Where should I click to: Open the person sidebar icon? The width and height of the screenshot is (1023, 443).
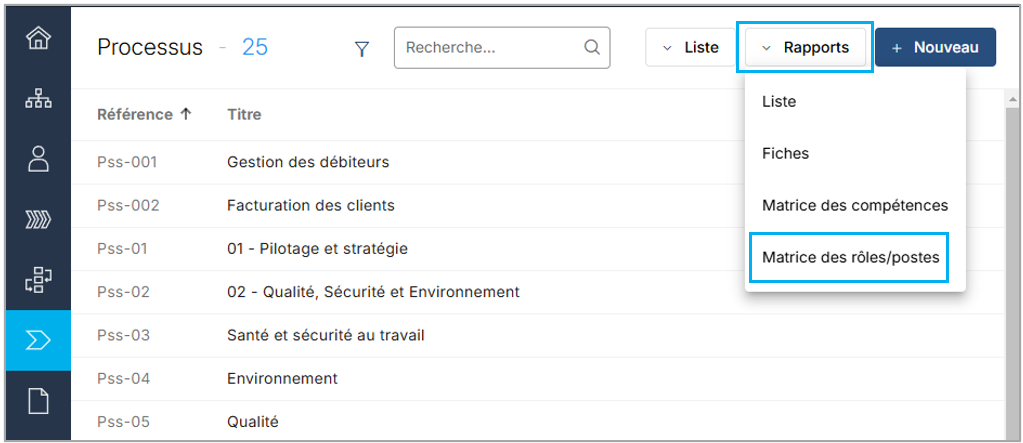(38, 159)
